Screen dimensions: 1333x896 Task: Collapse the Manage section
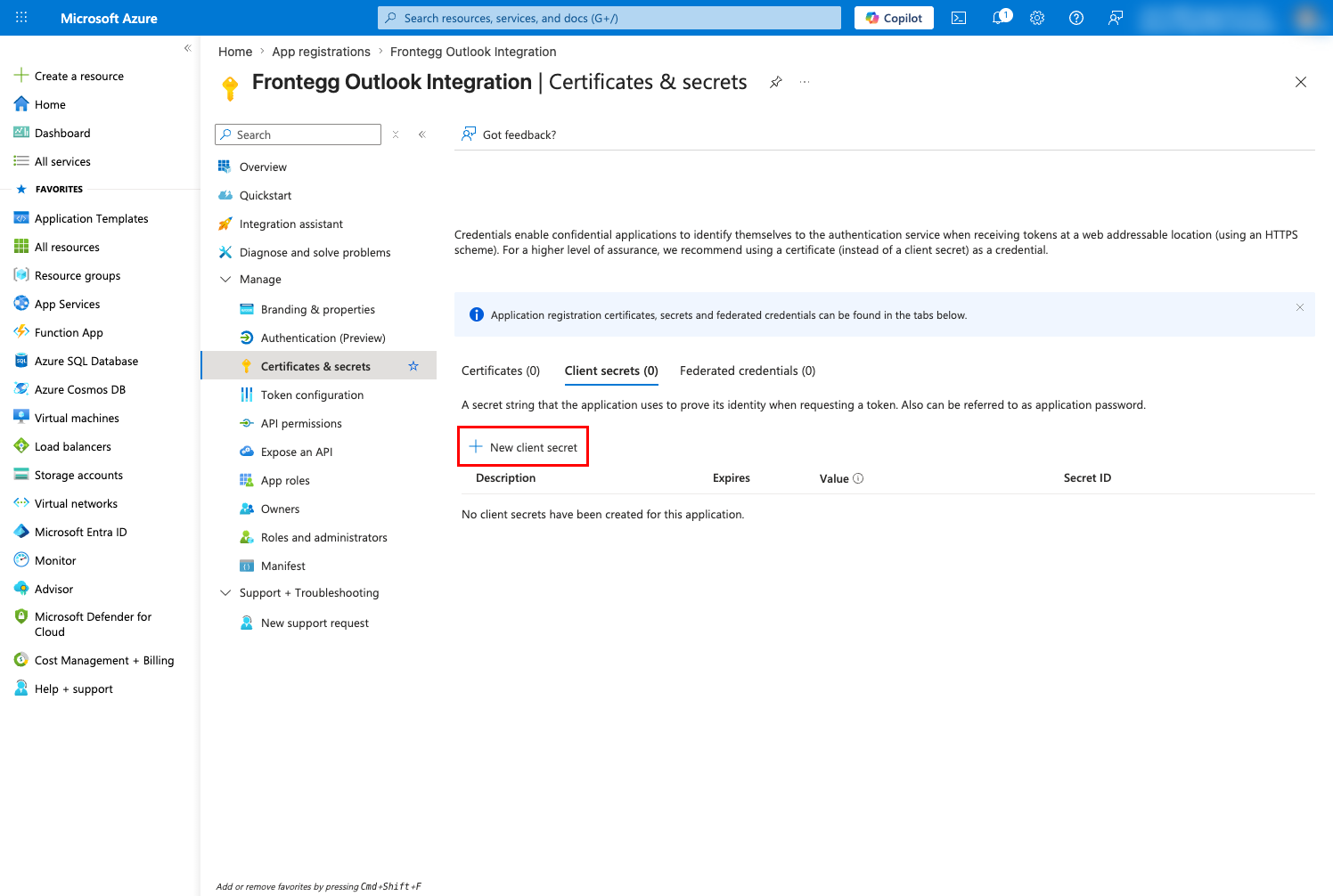pyautogui.click(x=225, y=279)
